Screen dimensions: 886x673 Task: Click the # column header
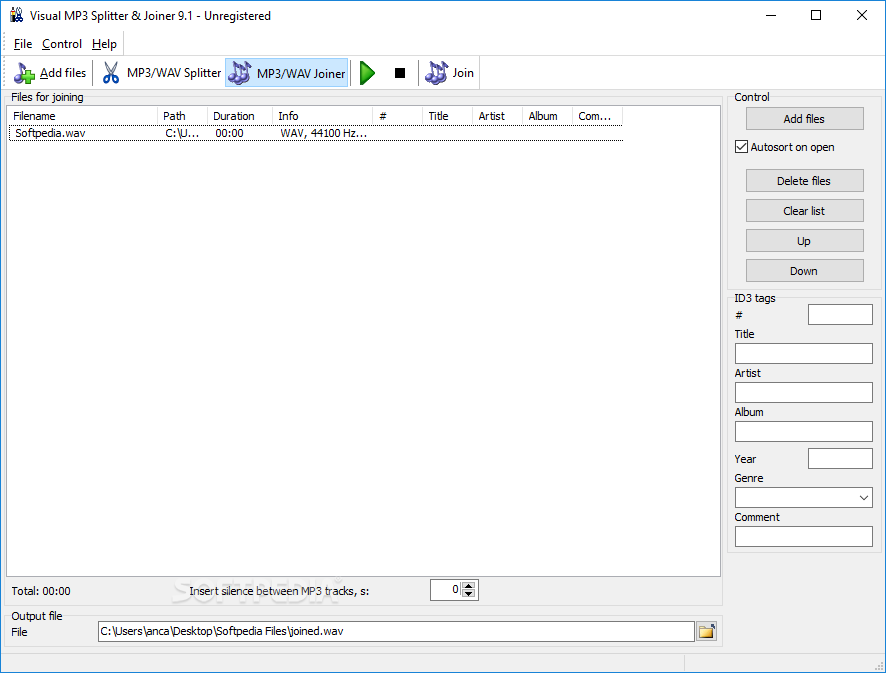(397, 116)
